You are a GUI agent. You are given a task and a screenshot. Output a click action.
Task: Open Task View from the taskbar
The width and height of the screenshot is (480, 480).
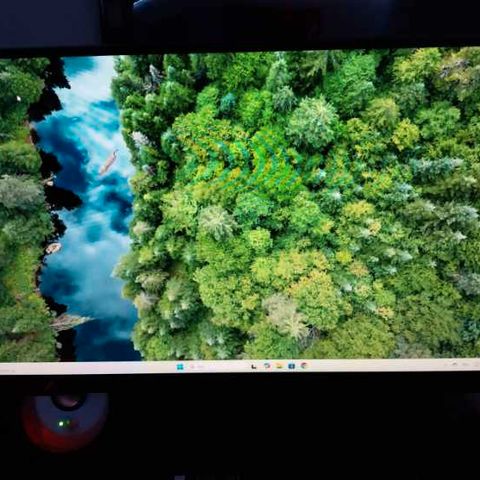(x=254, y=367)
